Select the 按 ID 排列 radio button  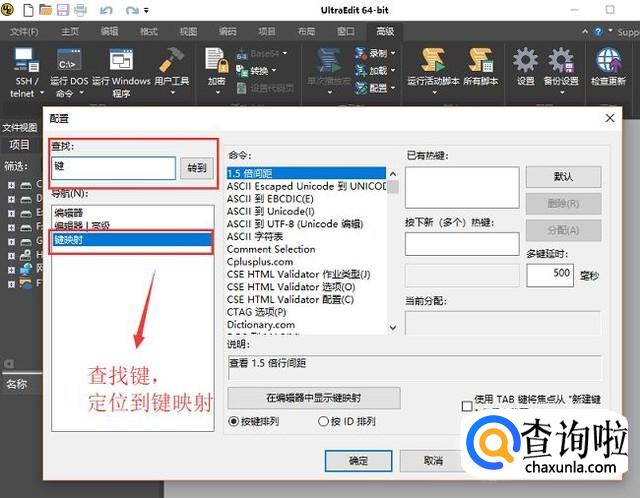tap(323, 421)
